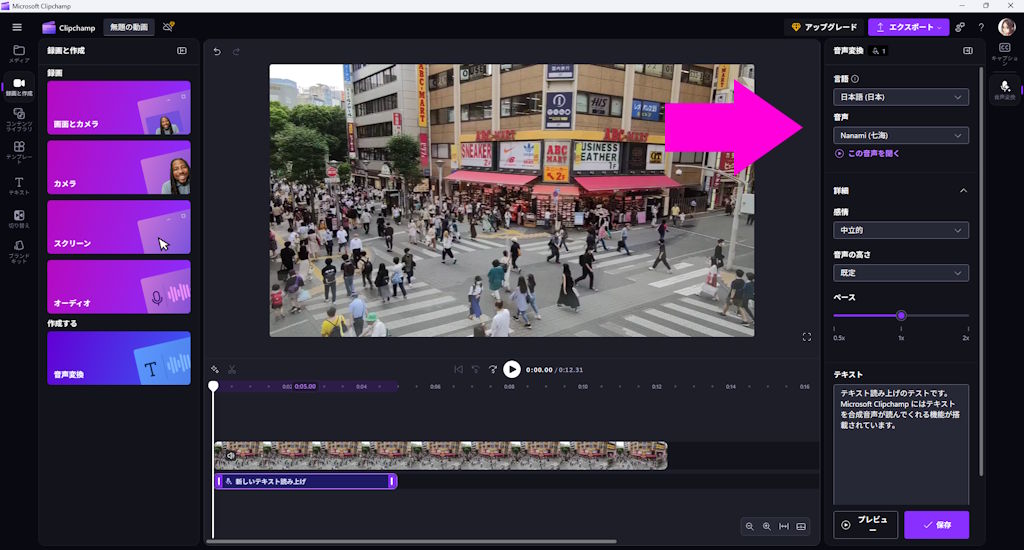Show the 言語 info tooltip icon
1024x550 pixels.
855,79
